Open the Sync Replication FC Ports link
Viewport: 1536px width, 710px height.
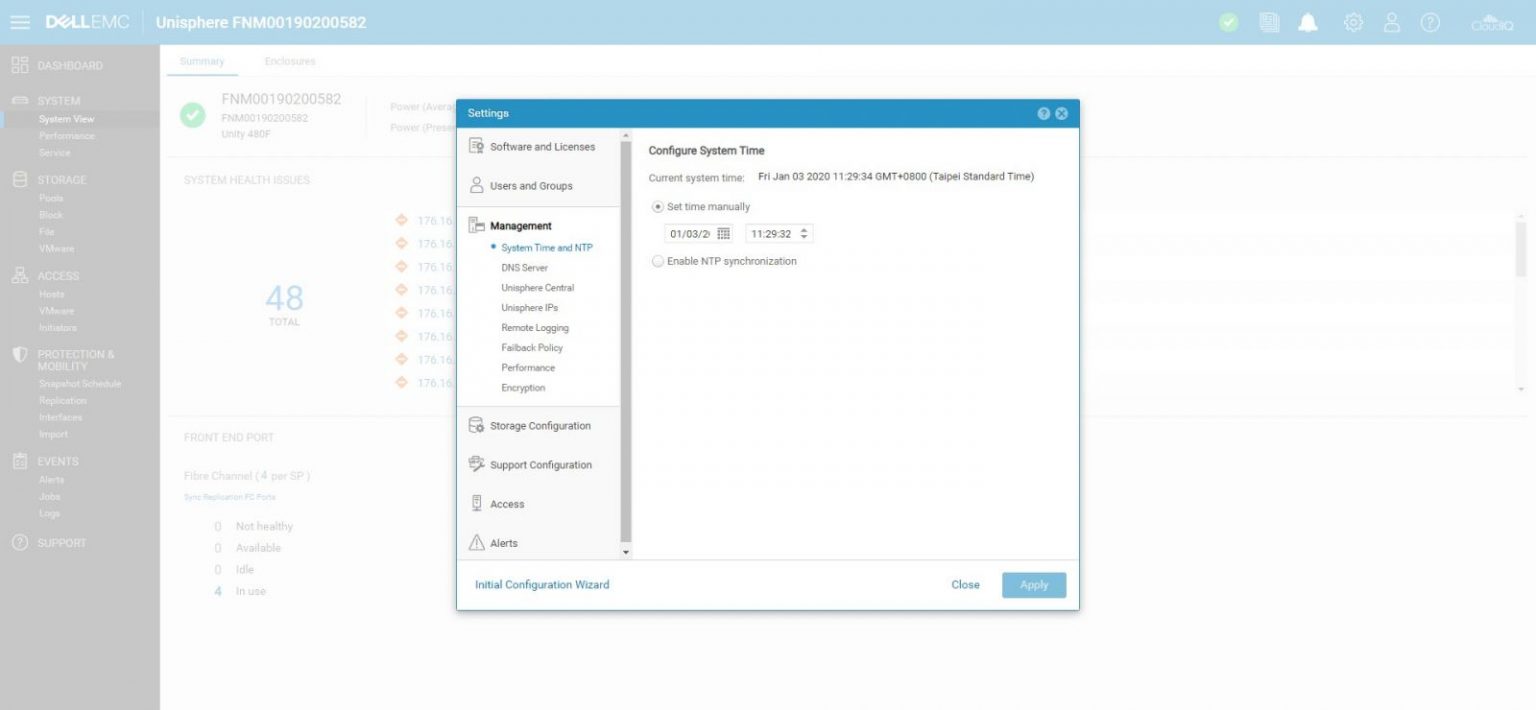coord(230,497)
